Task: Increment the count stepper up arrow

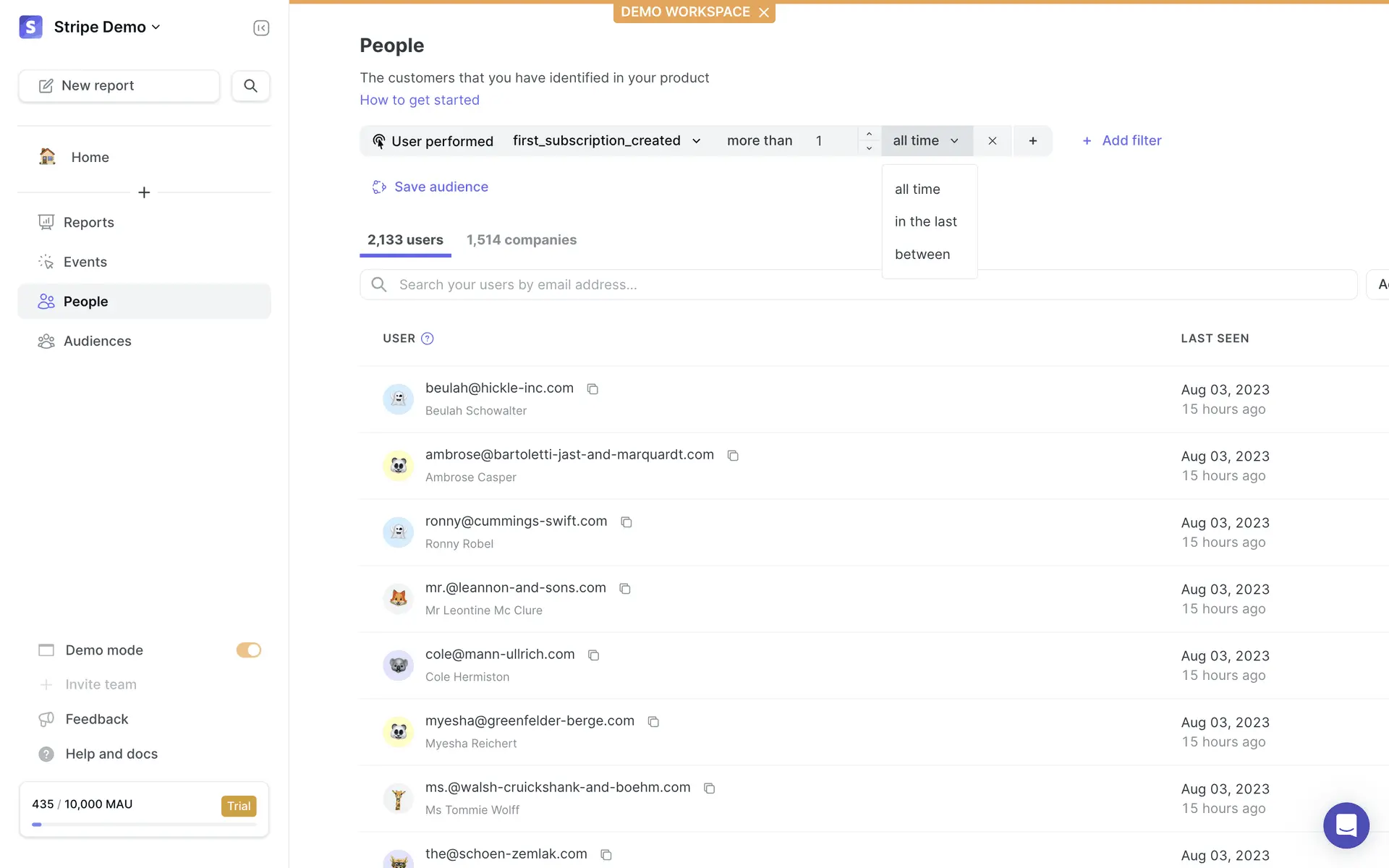Action: (x=869, y=134)
